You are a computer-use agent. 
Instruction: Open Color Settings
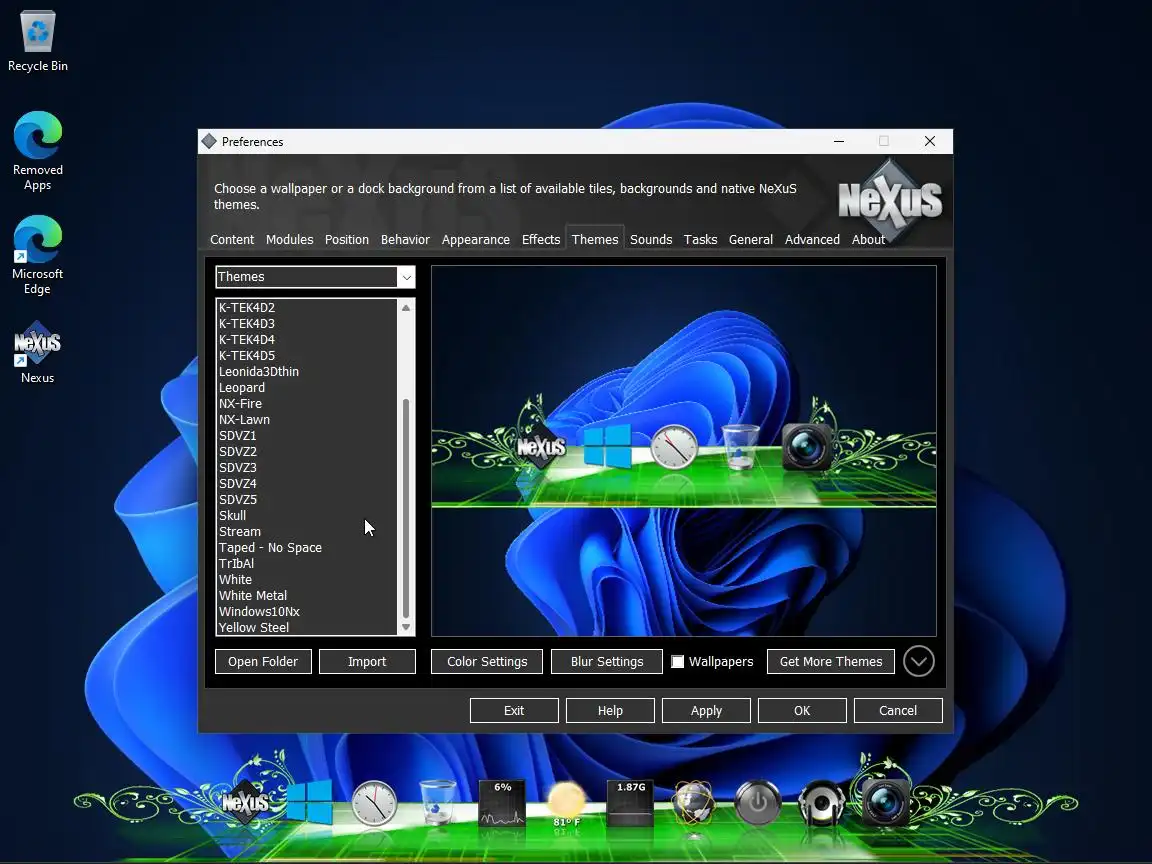point(487,661)
